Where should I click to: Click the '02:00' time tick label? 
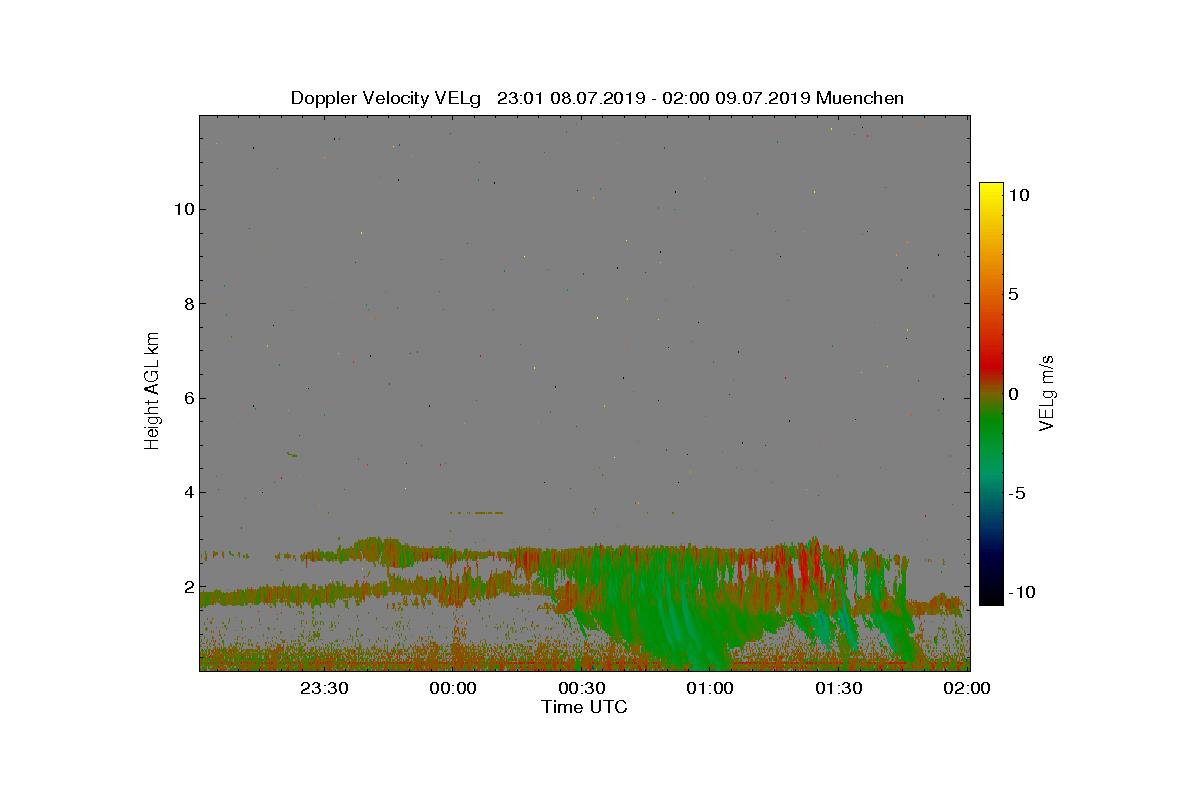[967, 688]
